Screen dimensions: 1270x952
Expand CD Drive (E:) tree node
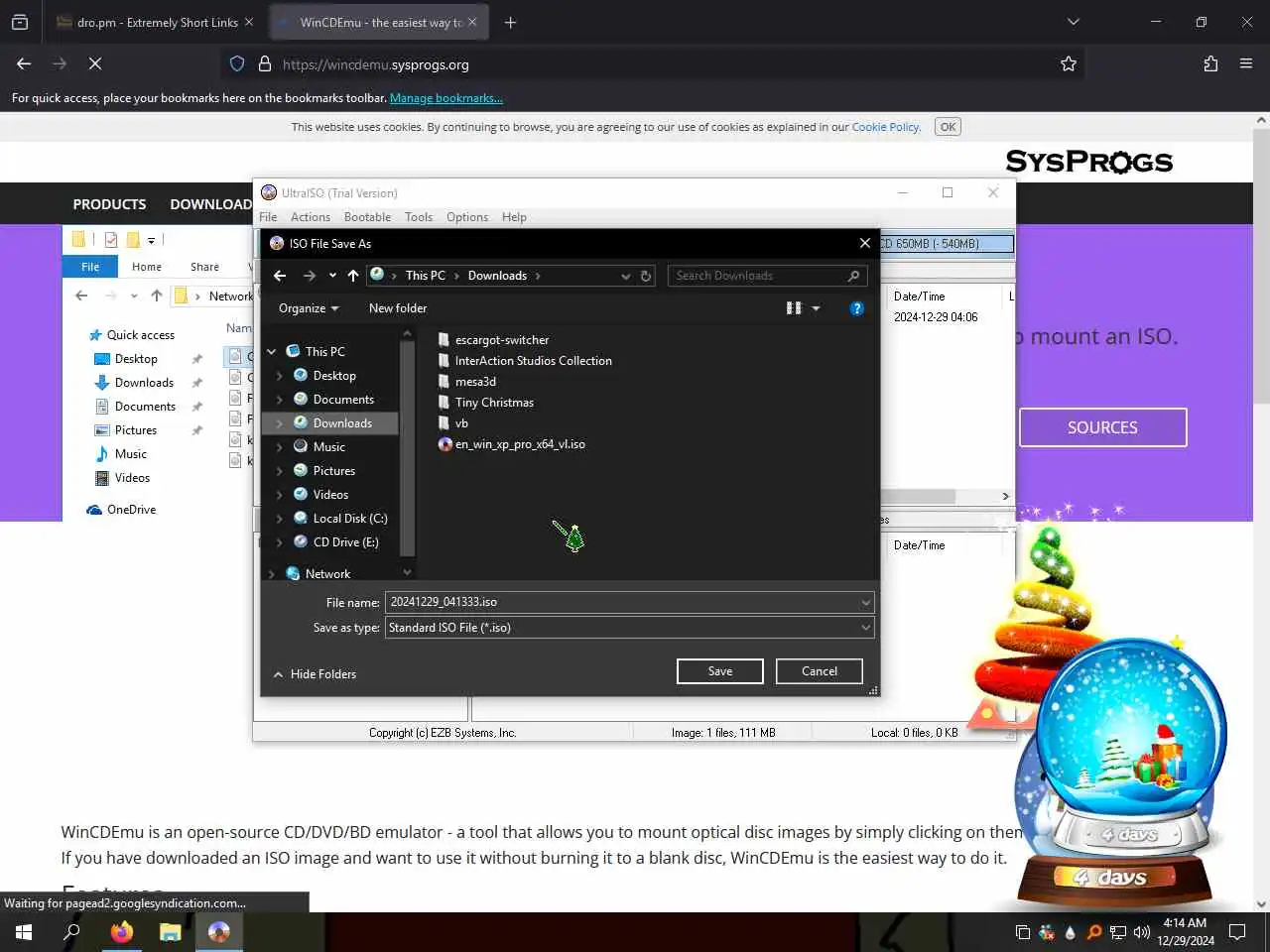click(x=280, y=542)
